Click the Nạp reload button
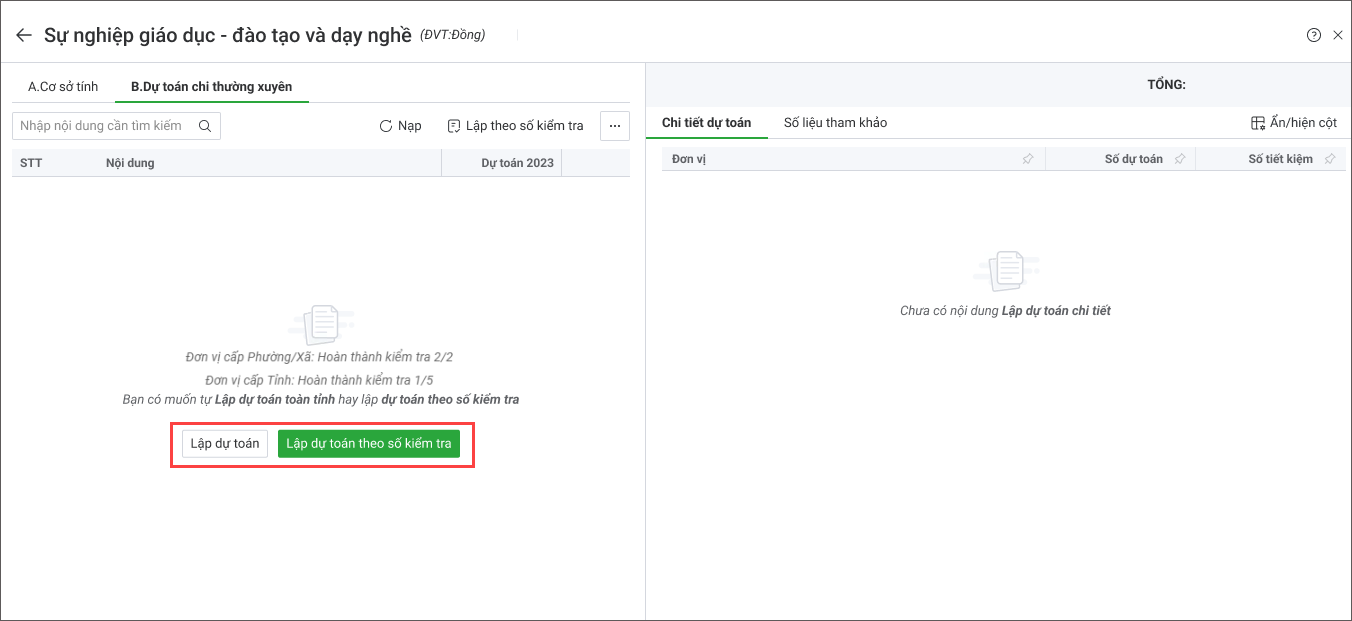 [x=400, y=126]
